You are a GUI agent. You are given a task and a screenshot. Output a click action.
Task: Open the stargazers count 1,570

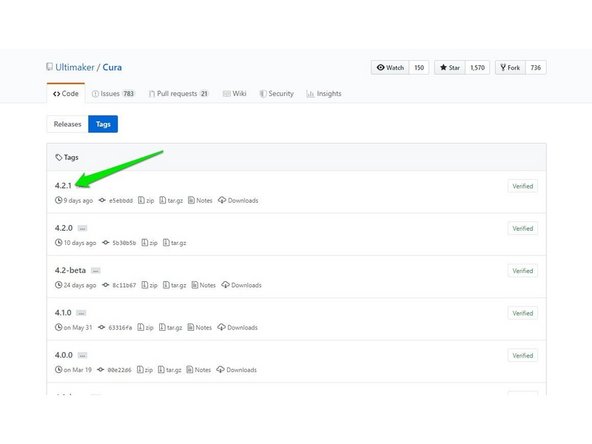pos(478,68)
